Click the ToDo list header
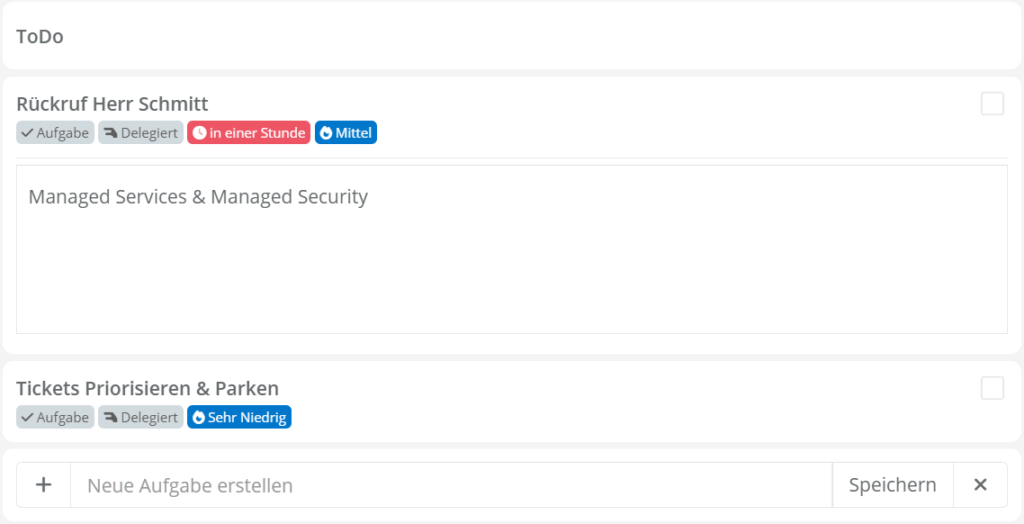Screen dimensions: 1024x524 (40, 36)
